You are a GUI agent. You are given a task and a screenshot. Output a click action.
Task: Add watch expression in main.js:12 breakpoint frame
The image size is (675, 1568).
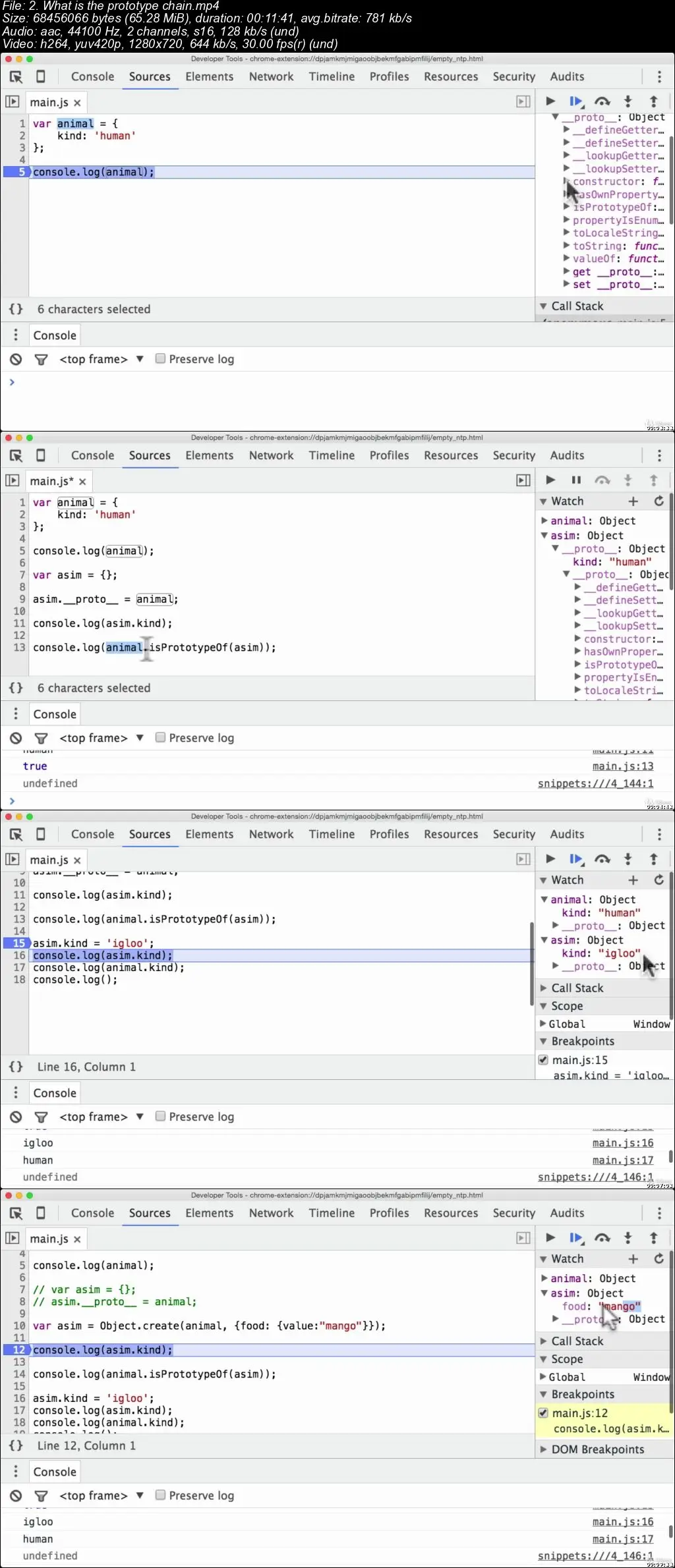tap(633, 1258)
